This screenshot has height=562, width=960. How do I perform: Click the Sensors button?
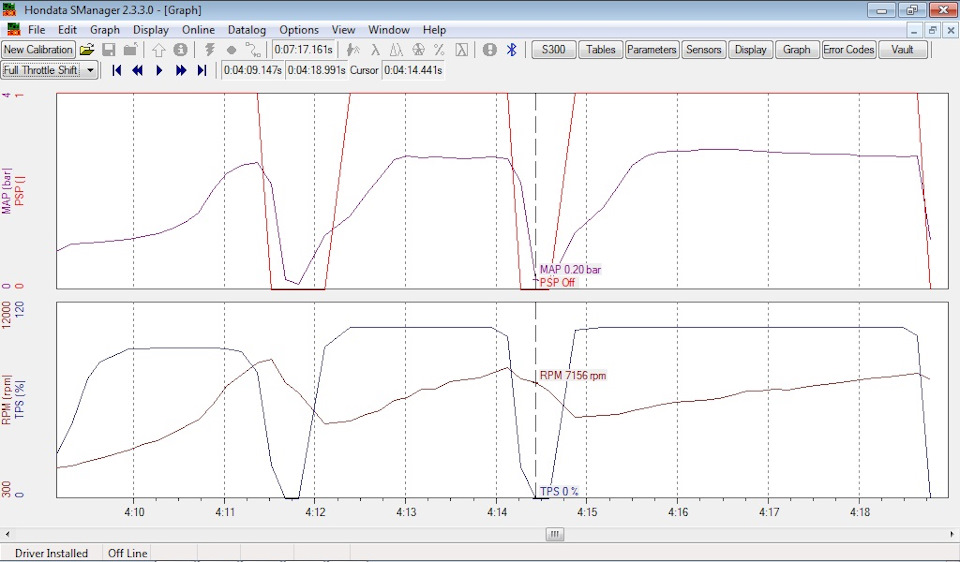pyautogui.click(x=703, y=50)
